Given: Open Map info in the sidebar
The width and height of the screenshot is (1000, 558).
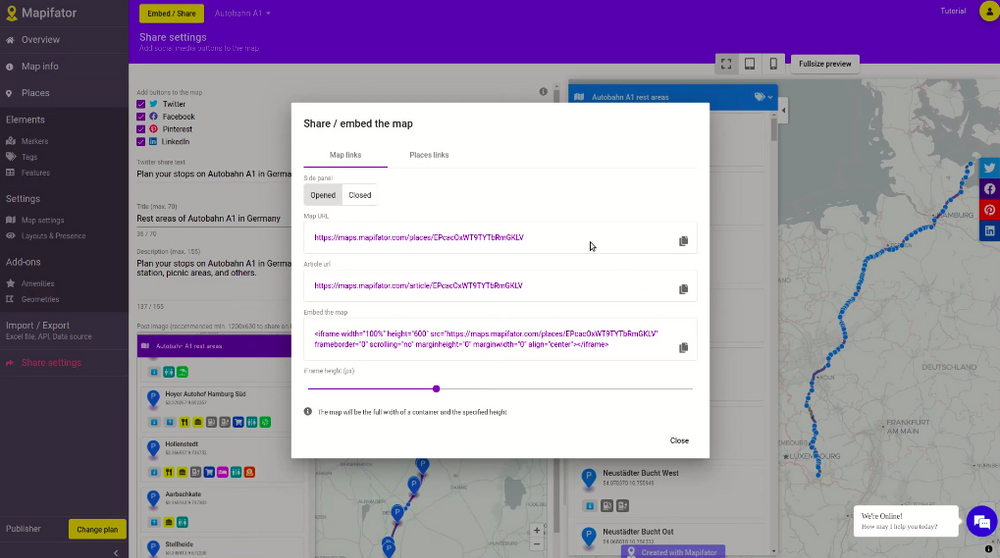Looking at the screenshot, I should coord(40,67).
